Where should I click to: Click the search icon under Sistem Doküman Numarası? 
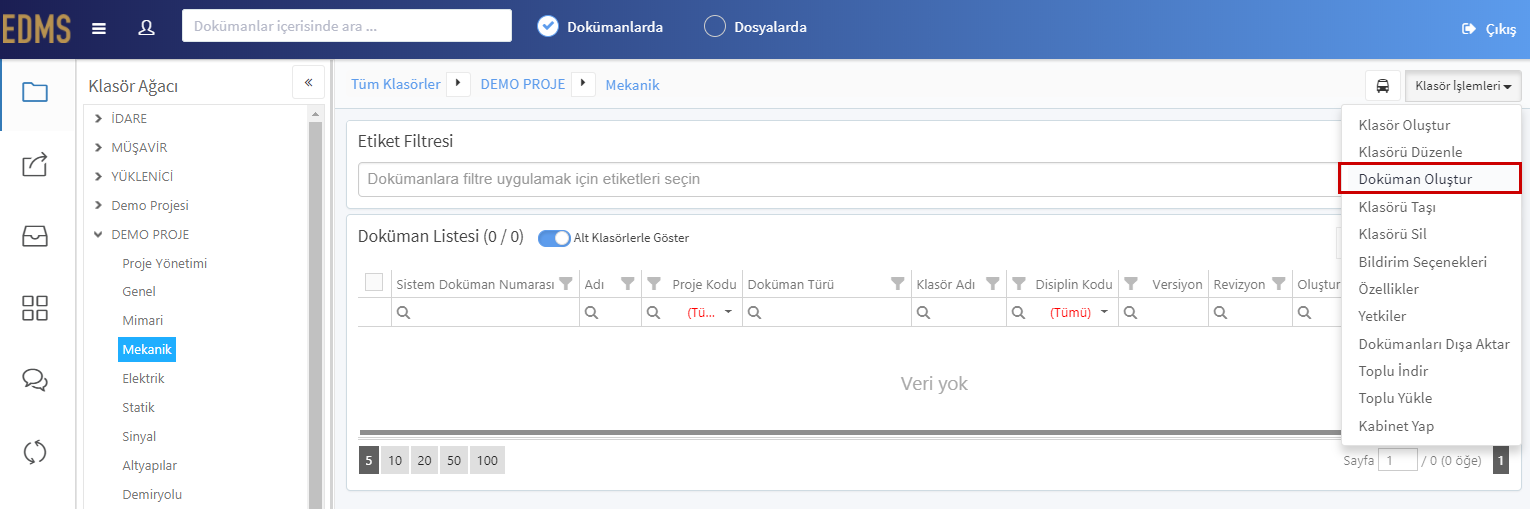tap(404, 313)
